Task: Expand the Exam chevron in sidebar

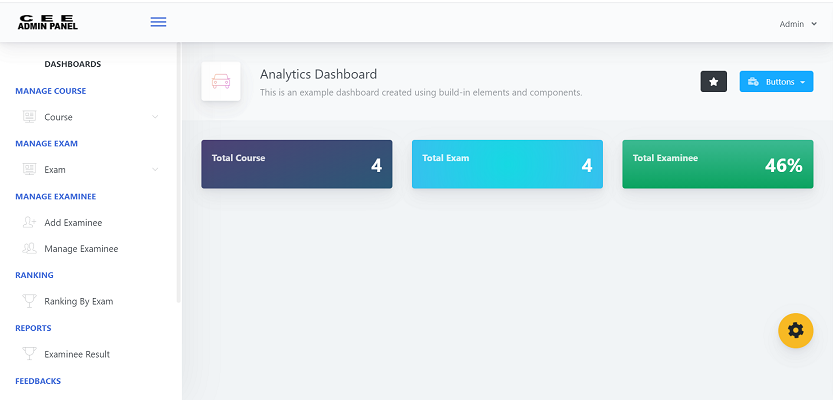Action: 155,169
